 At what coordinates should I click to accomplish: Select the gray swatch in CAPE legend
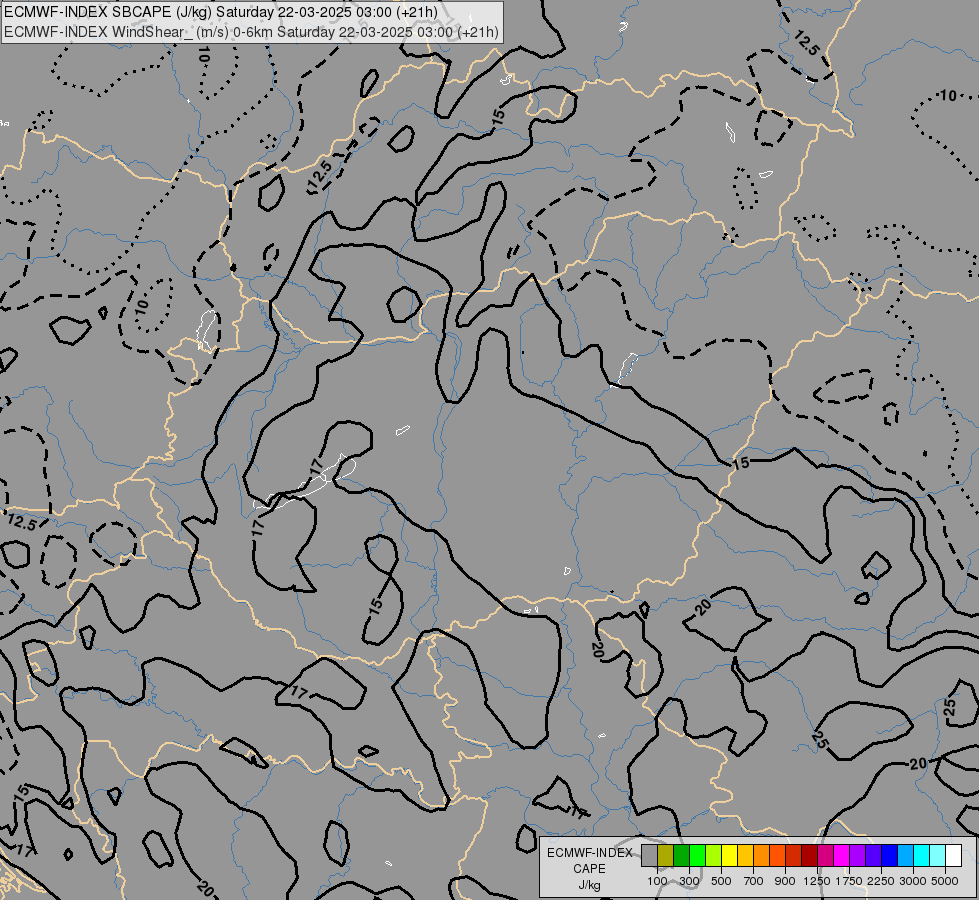pos(649,855)
